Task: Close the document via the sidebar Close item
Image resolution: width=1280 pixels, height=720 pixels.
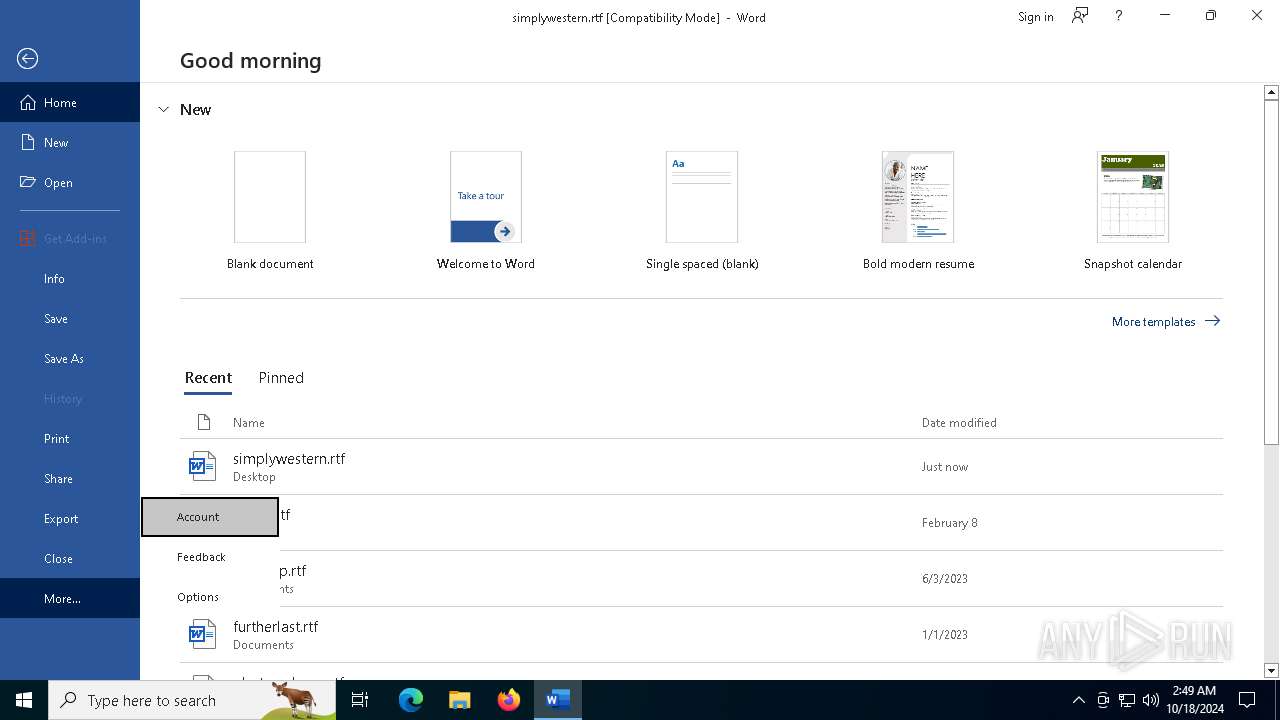Action: click(x=70, y=558)
